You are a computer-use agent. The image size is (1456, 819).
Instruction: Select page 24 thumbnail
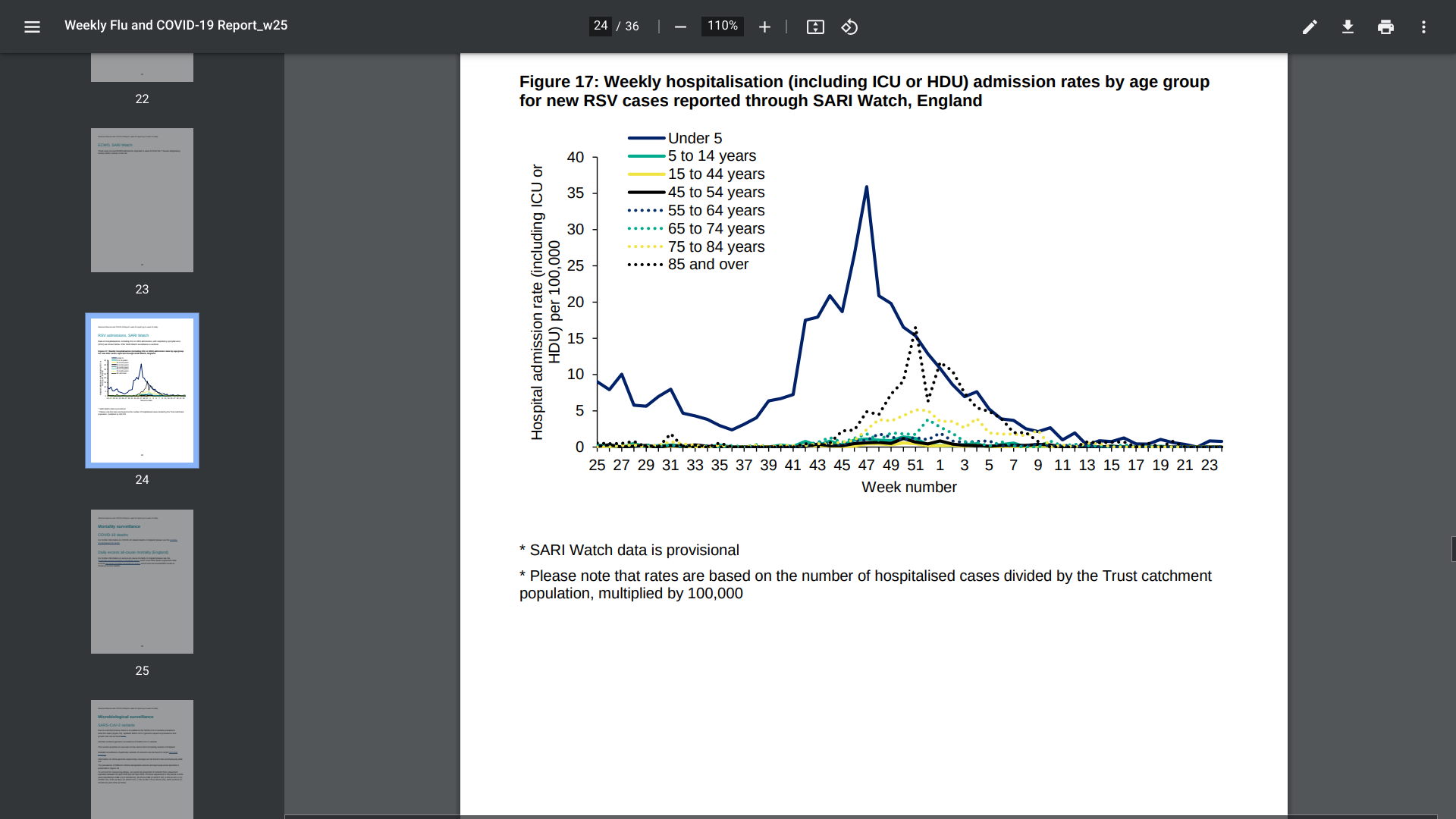[142, 390]
